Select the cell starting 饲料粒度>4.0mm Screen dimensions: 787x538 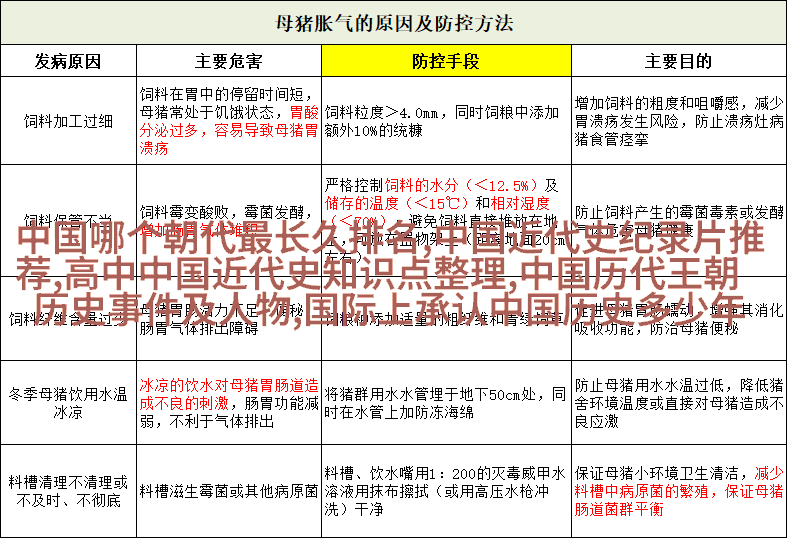pyautogui.click(x=446, y=121)
